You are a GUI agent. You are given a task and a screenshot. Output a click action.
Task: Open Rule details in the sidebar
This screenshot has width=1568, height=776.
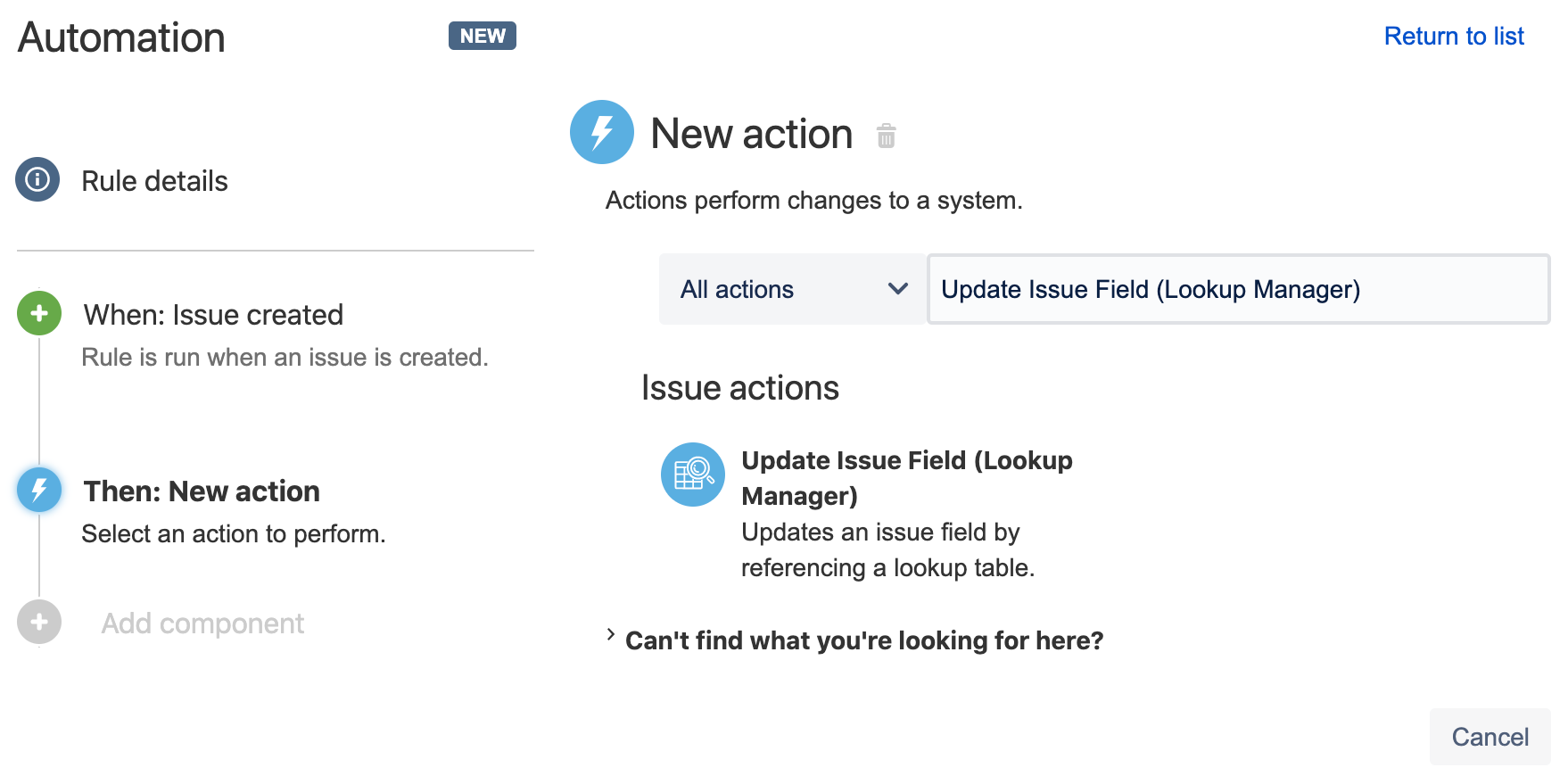pyautogui.click(x=154, y=181)
